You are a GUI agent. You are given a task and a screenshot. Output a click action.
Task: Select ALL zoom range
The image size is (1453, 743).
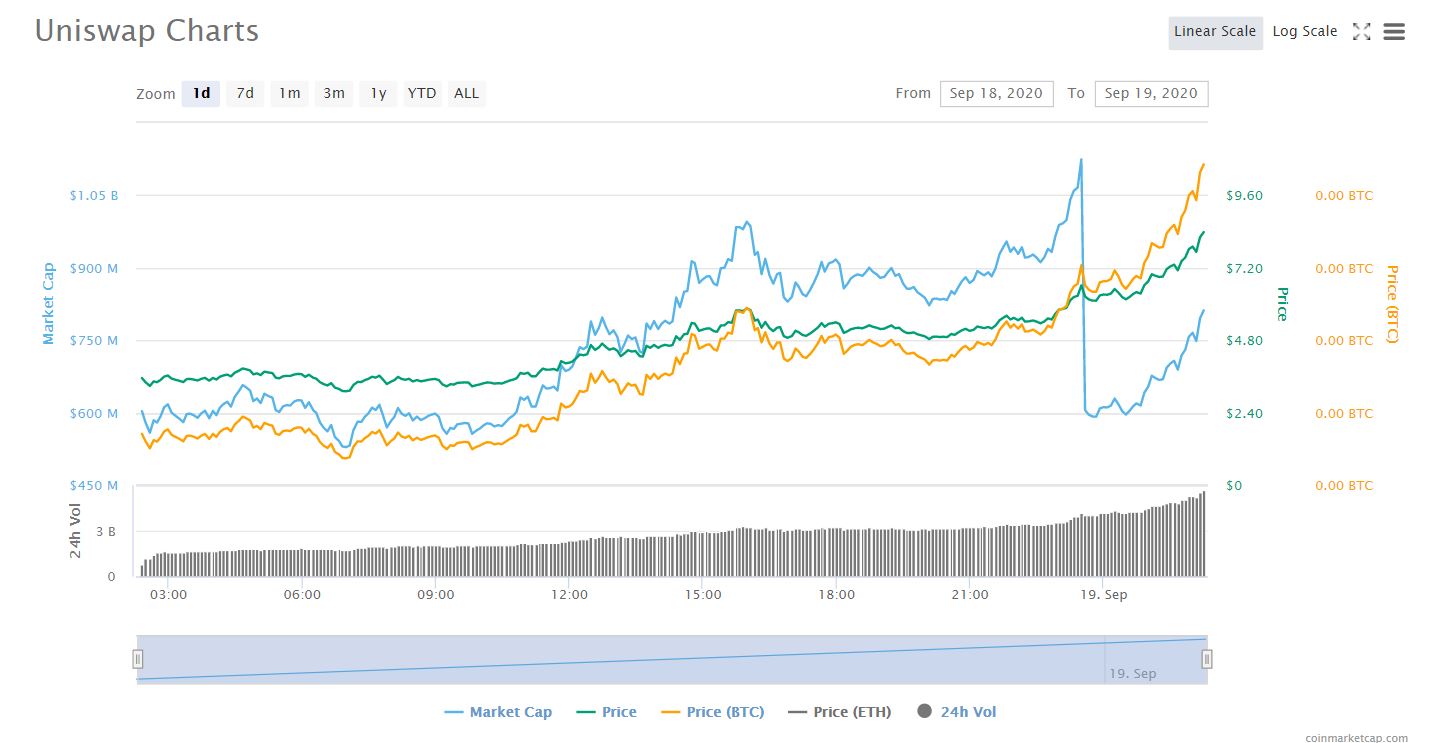pos(466,93)
